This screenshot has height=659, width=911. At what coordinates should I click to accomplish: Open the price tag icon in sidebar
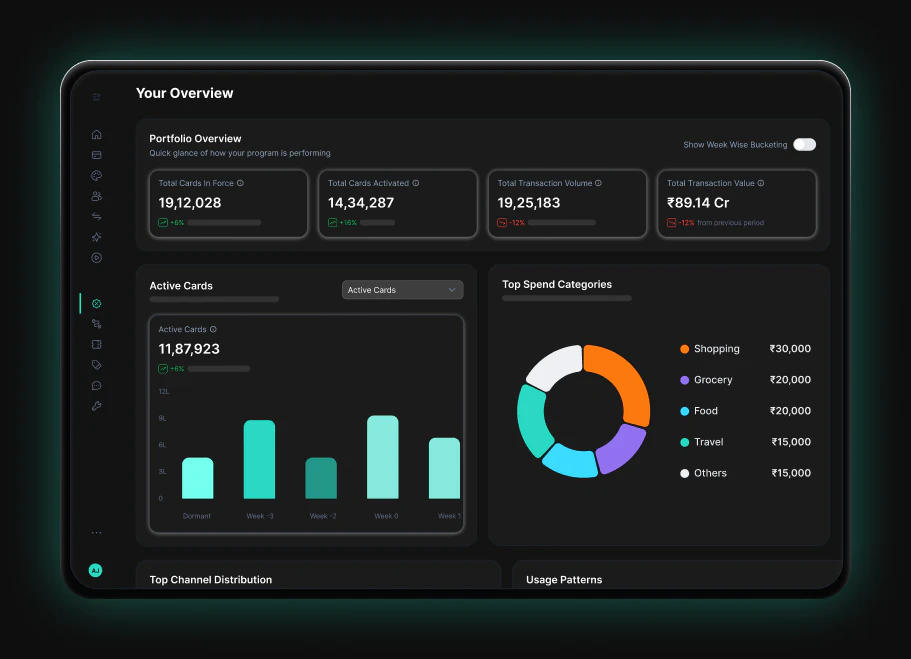coord(96,365)
